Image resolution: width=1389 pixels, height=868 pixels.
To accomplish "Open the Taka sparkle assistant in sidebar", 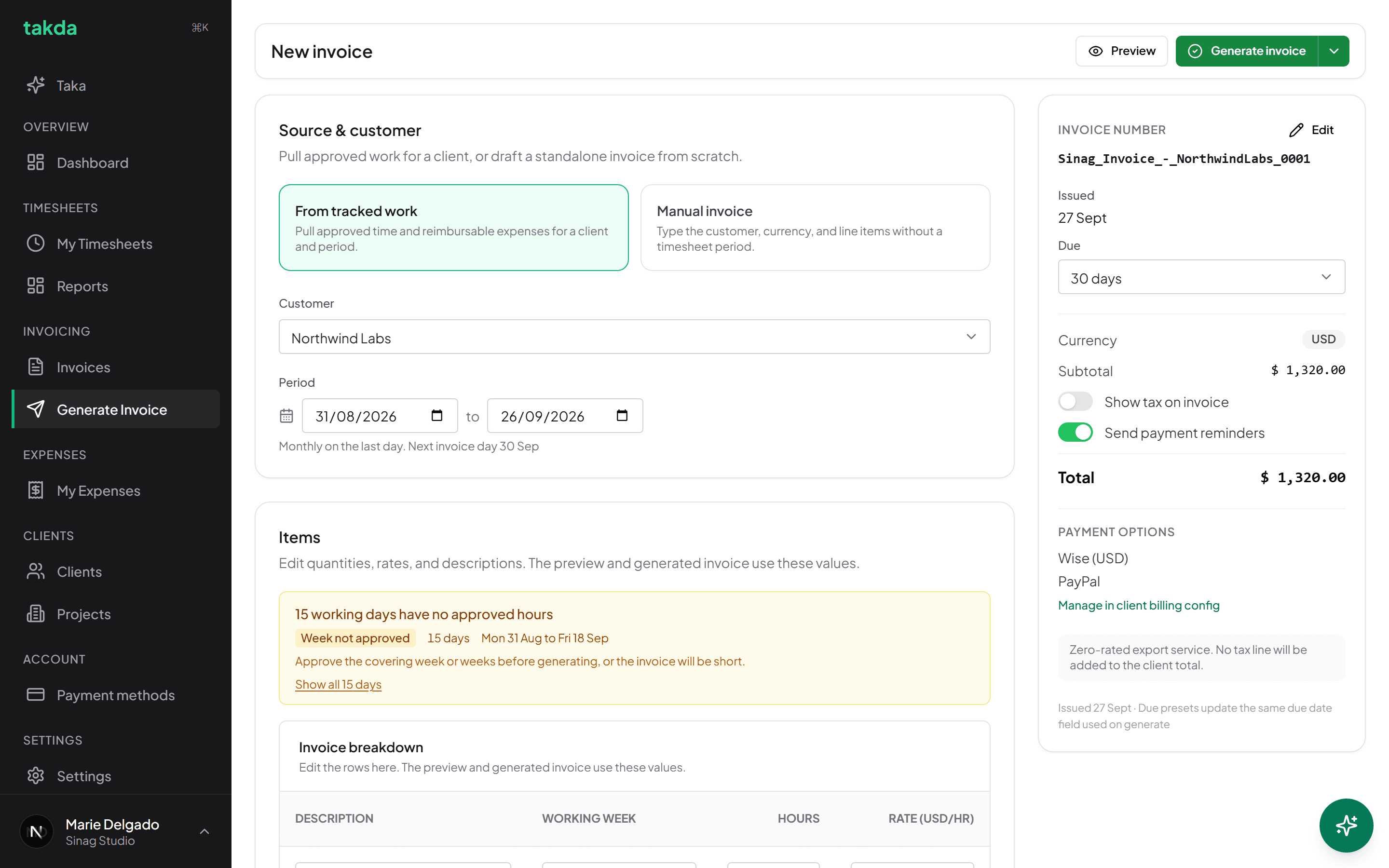I will tap(36, 85).
